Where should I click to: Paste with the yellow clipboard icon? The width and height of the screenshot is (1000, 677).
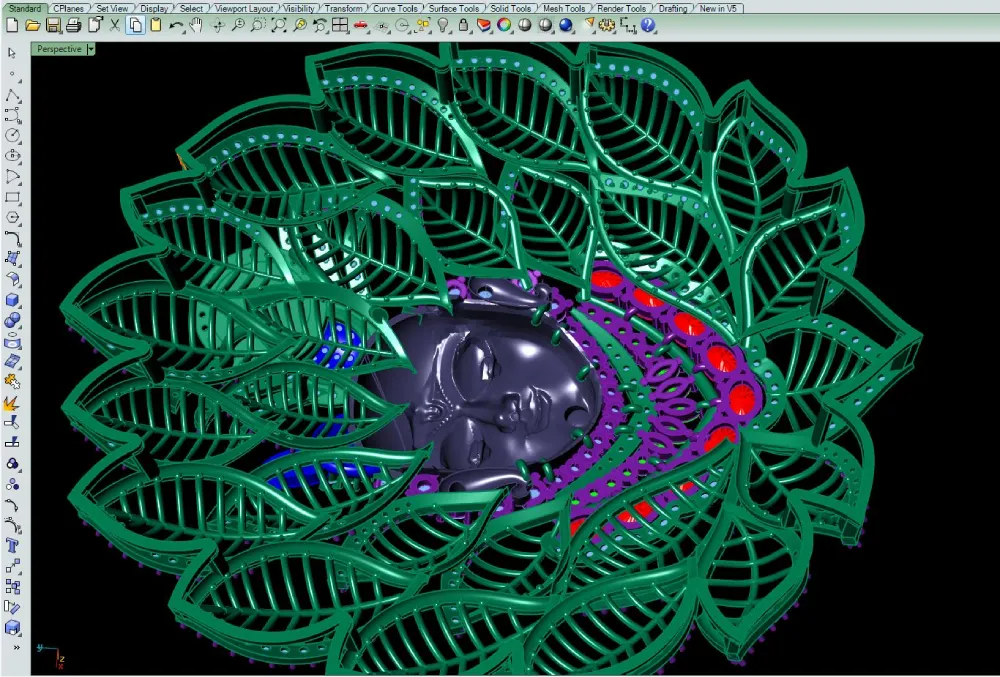(x=156, y=25)
